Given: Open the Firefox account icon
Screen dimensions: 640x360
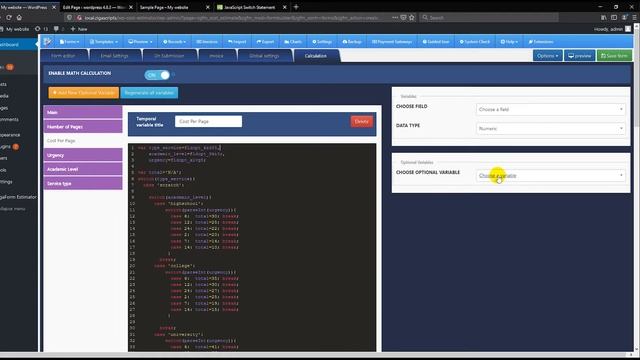Looking at the screenshot, I should 624,18.
